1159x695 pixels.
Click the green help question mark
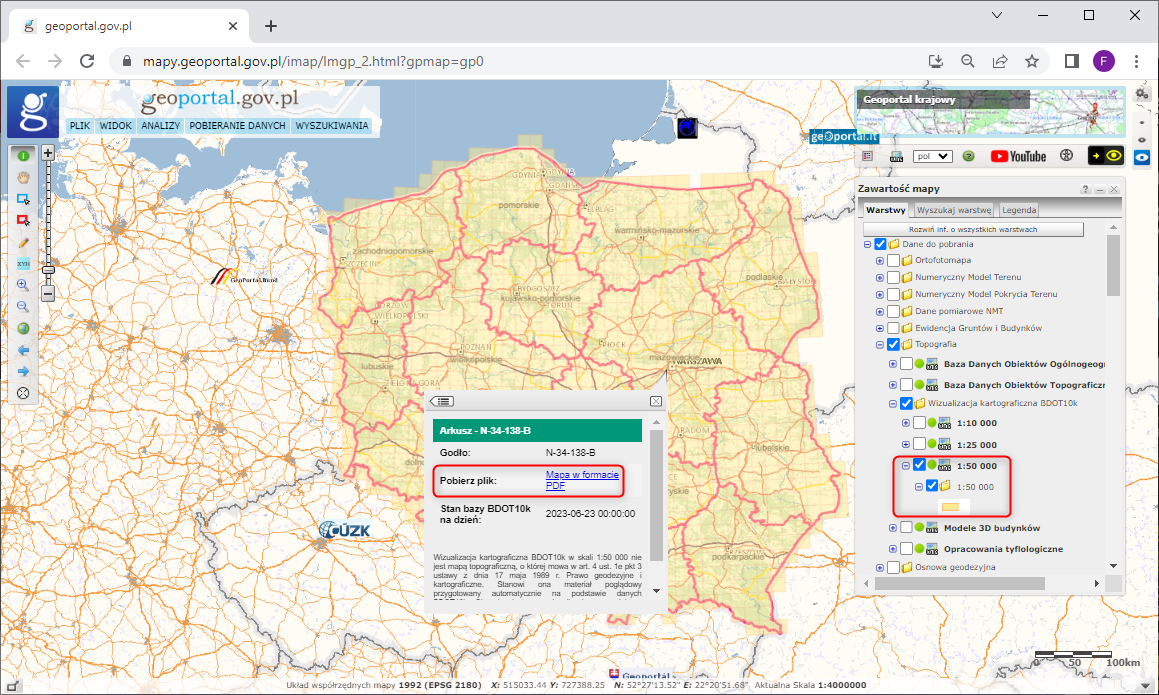[x=968, y=156]
